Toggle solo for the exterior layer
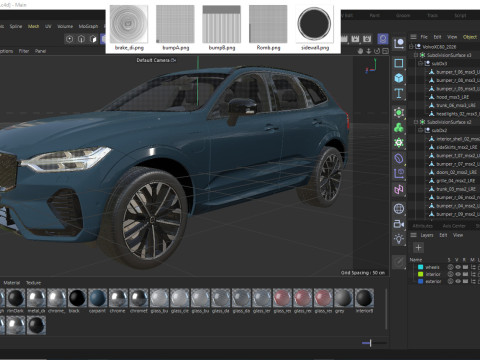Viewport: 480px width, 360px height. pyautogui.click(x=450, y=281)
